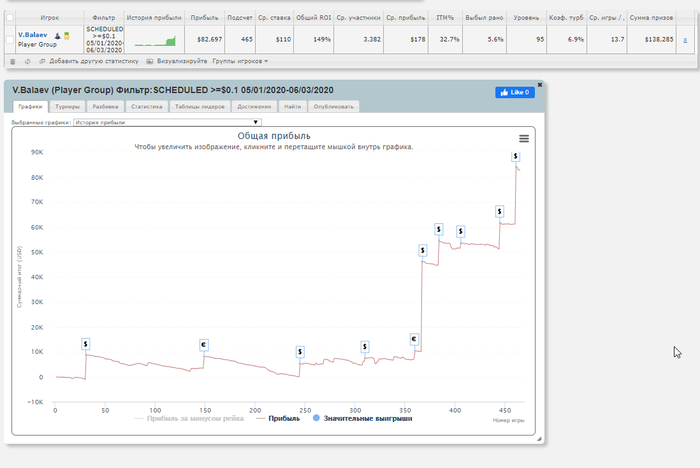
Task: Click the panel resize handle at corner
Action: pyautogui.click(x=539, y=439)
